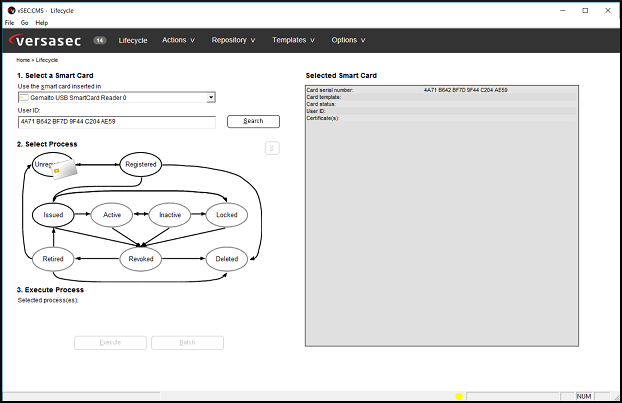Click the serial number value 4A71 B642
This screenshot has height=403, width=622.
[466, 90]
